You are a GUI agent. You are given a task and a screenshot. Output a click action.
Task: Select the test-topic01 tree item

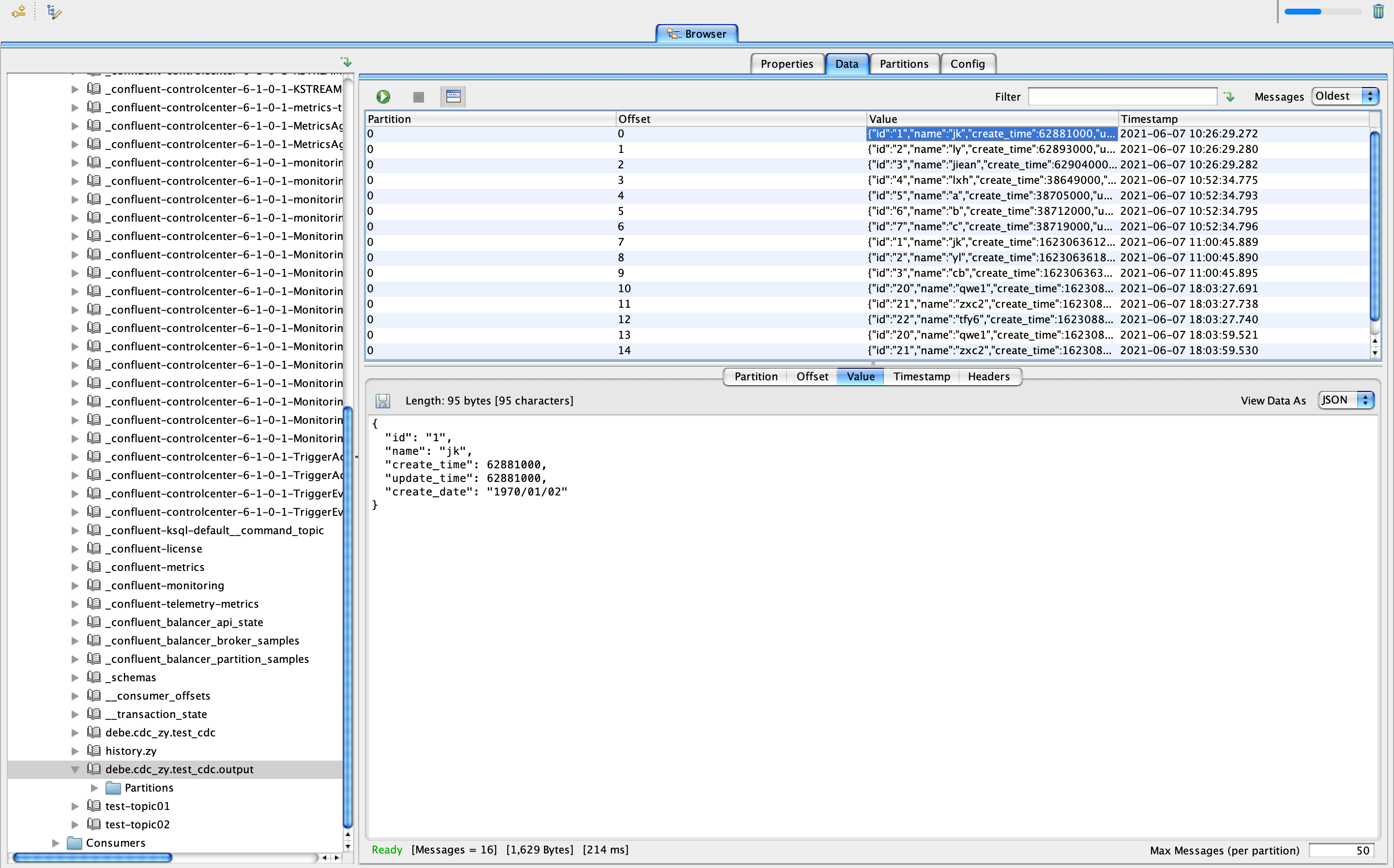coord(137,806)
